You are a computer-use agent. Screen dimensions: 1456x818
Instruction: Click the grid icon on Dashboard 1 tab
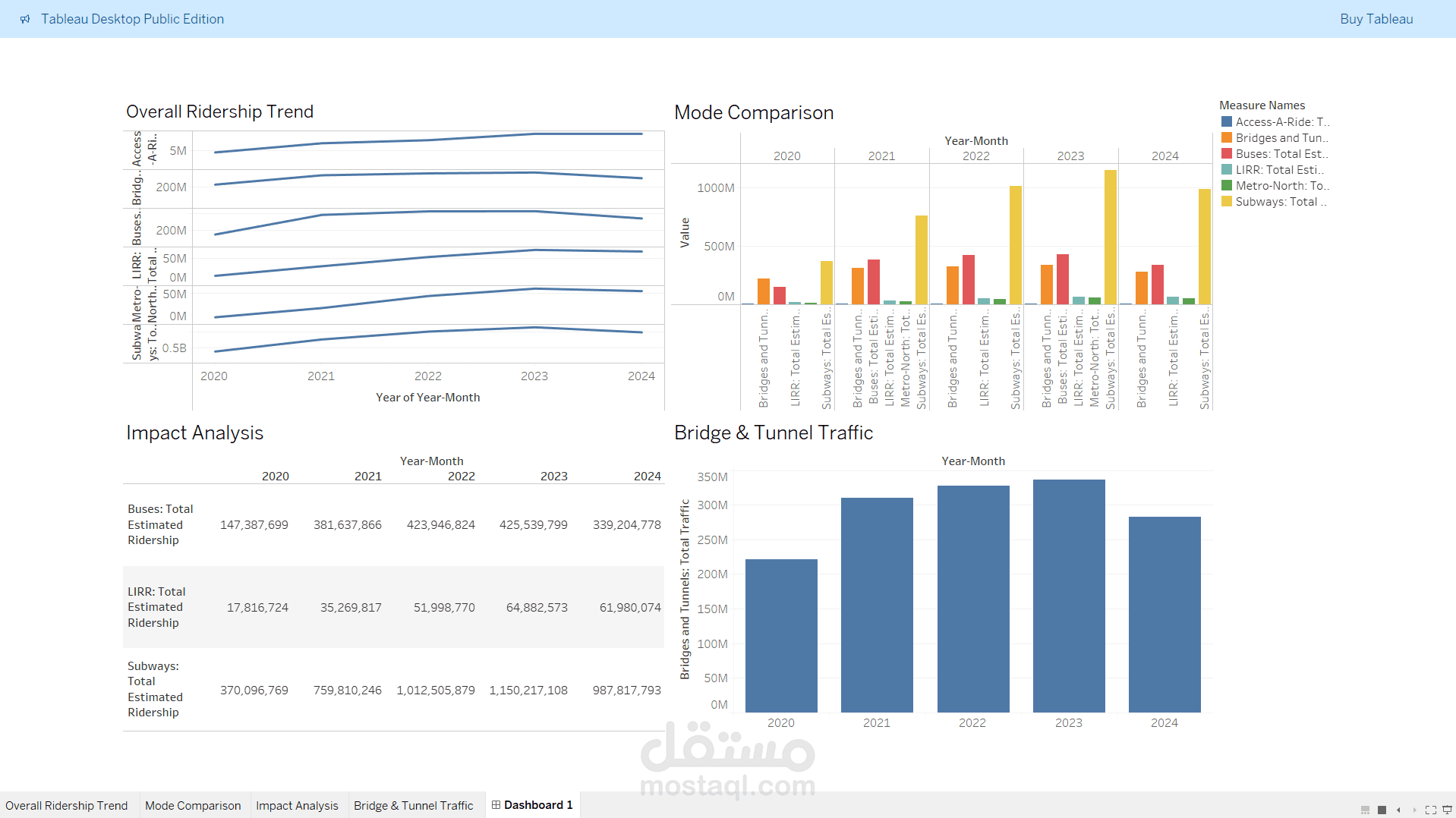(x=496, y=805)
